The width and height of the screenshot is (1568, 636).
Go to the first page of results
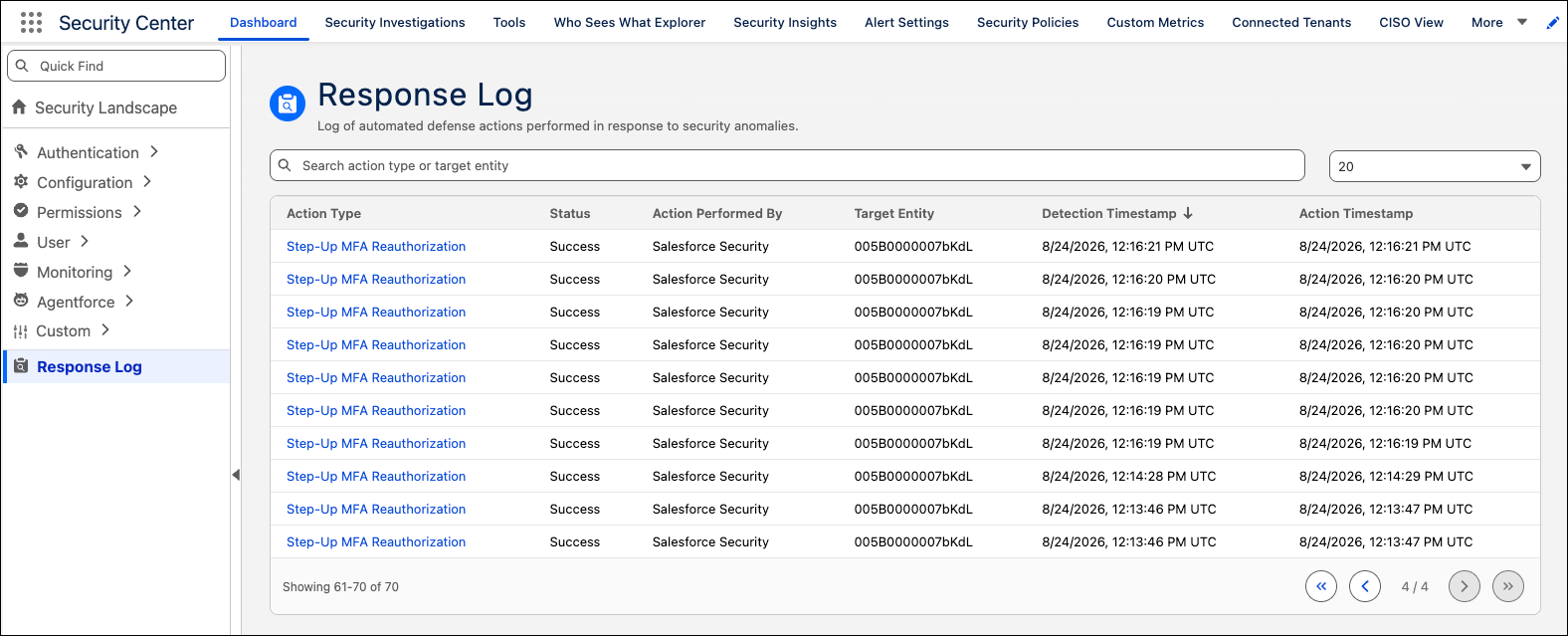click(1321, 586)
